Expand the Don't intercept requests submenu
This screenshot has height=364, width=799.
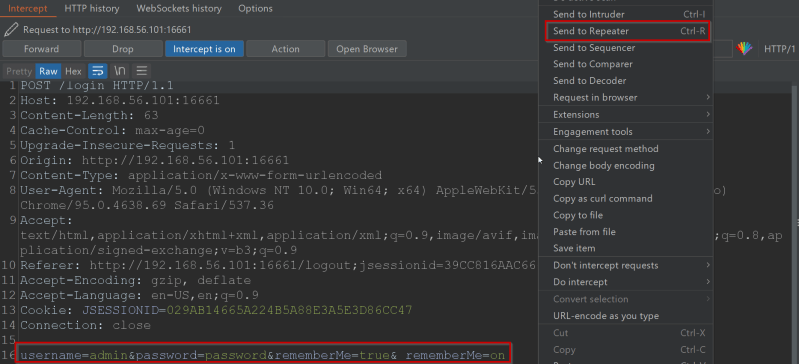626,266
